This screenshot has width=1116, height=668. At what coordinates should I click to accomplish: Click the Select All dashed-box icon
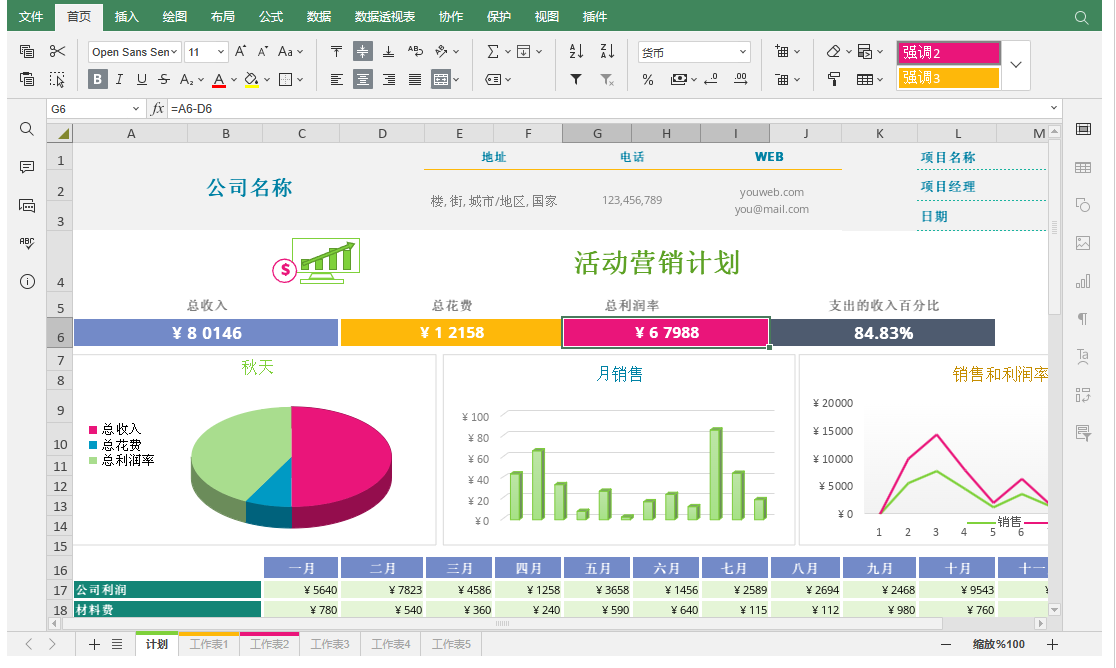coord(57,79)
